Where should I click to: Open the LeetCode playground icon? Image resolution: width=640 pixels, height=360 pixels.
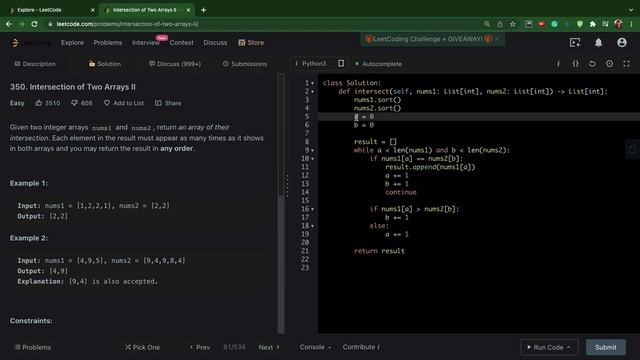(575, 42)
